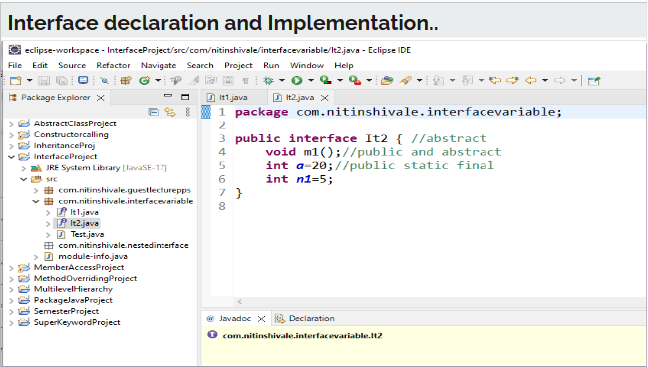Screen dimensions: 648x367
Task: Toggle Show Whitespace Characters pilcrow icon
Action: (x=245, y=81)
